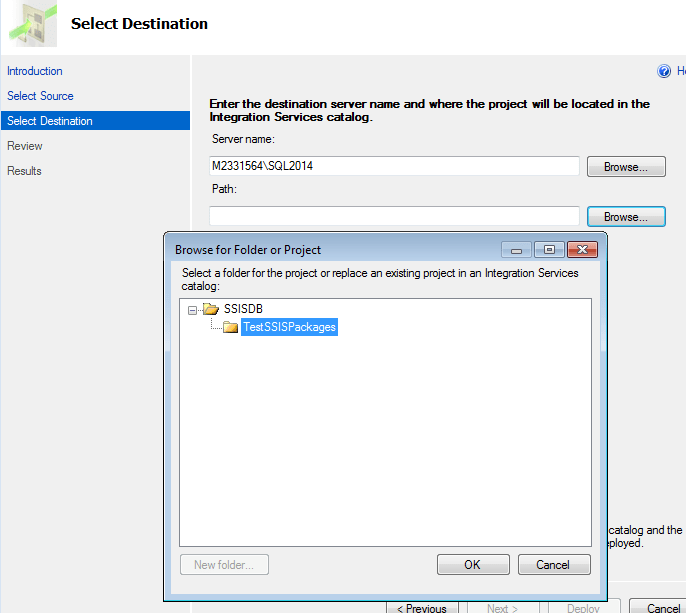Click the blue Help question mark icon
686x613 pixels.
point(664,71)
